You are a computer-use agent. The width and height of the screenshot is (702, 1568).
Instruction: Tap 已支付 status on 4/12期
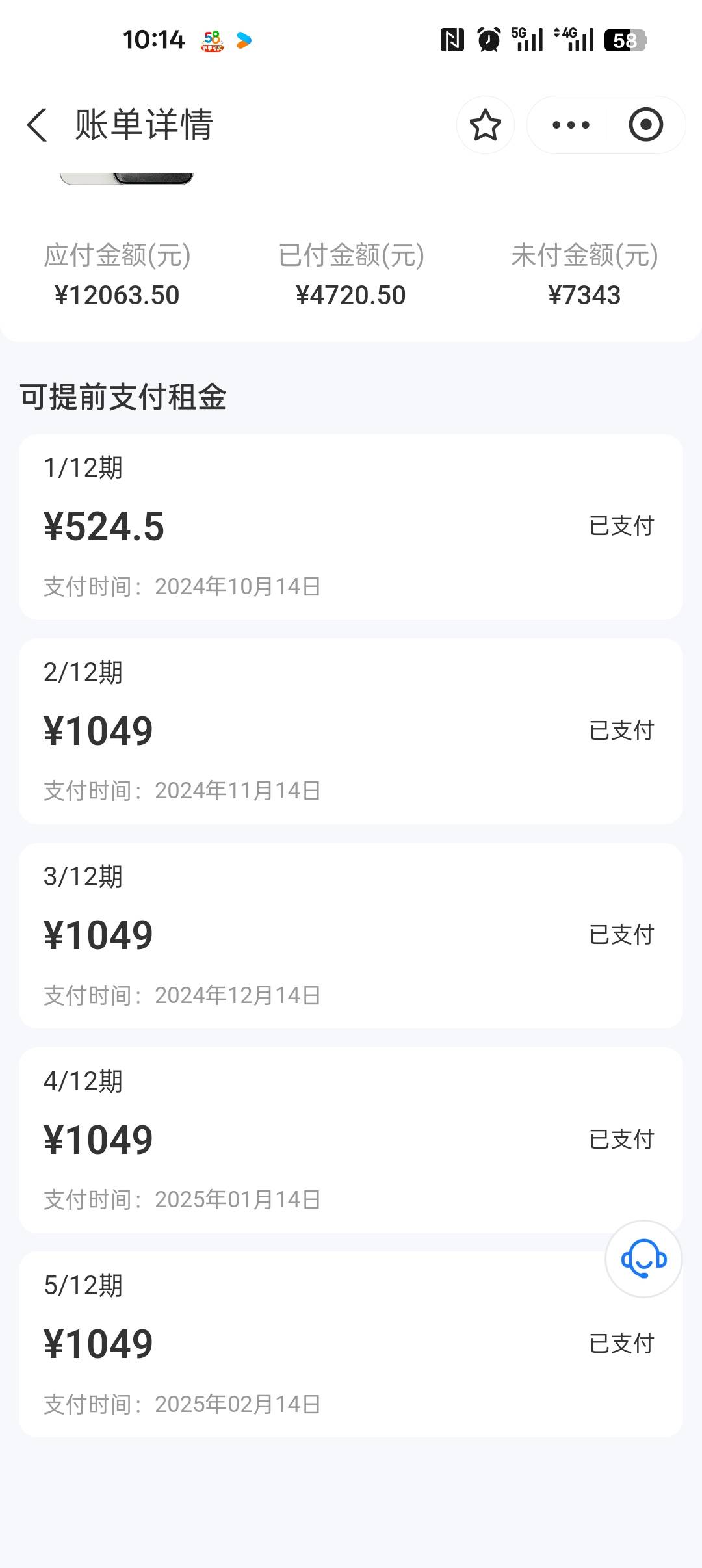tap(621, 1140)
